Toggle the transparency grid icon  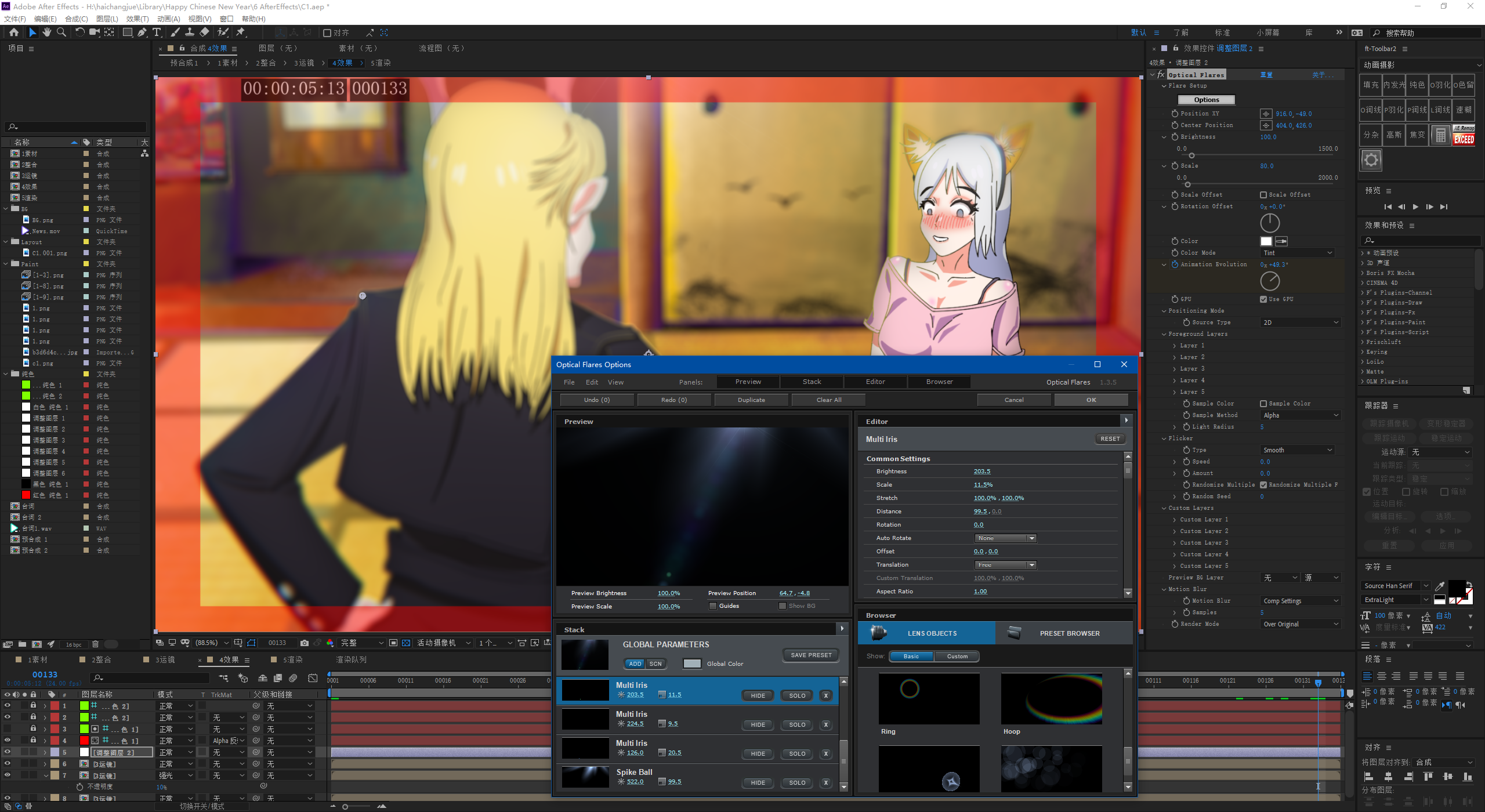coord(406,643)
